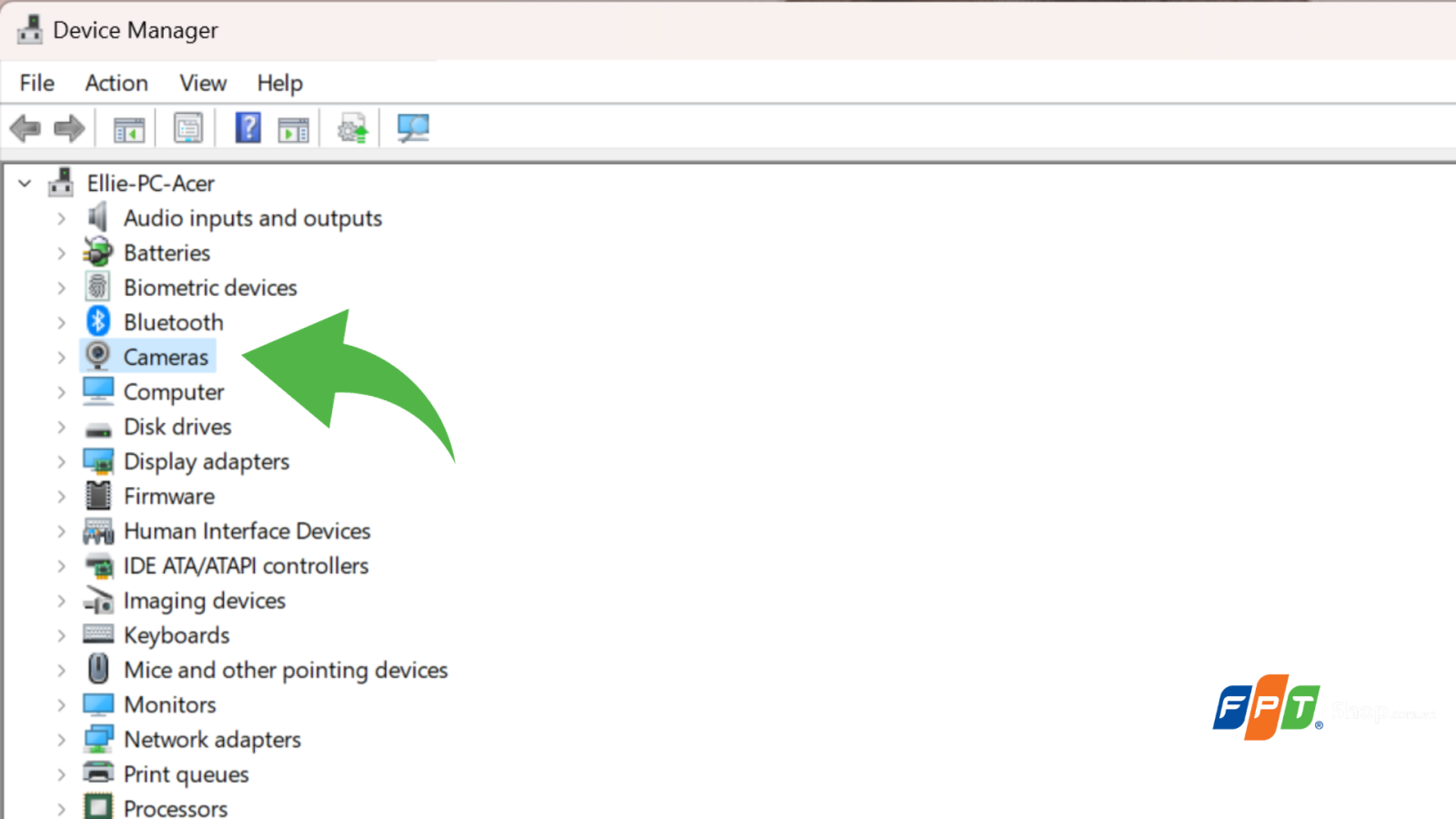Viewport: 1456px width, 819px height.
Task: Click the printer icon for Print queues
Action: click(x=97, y=773)
